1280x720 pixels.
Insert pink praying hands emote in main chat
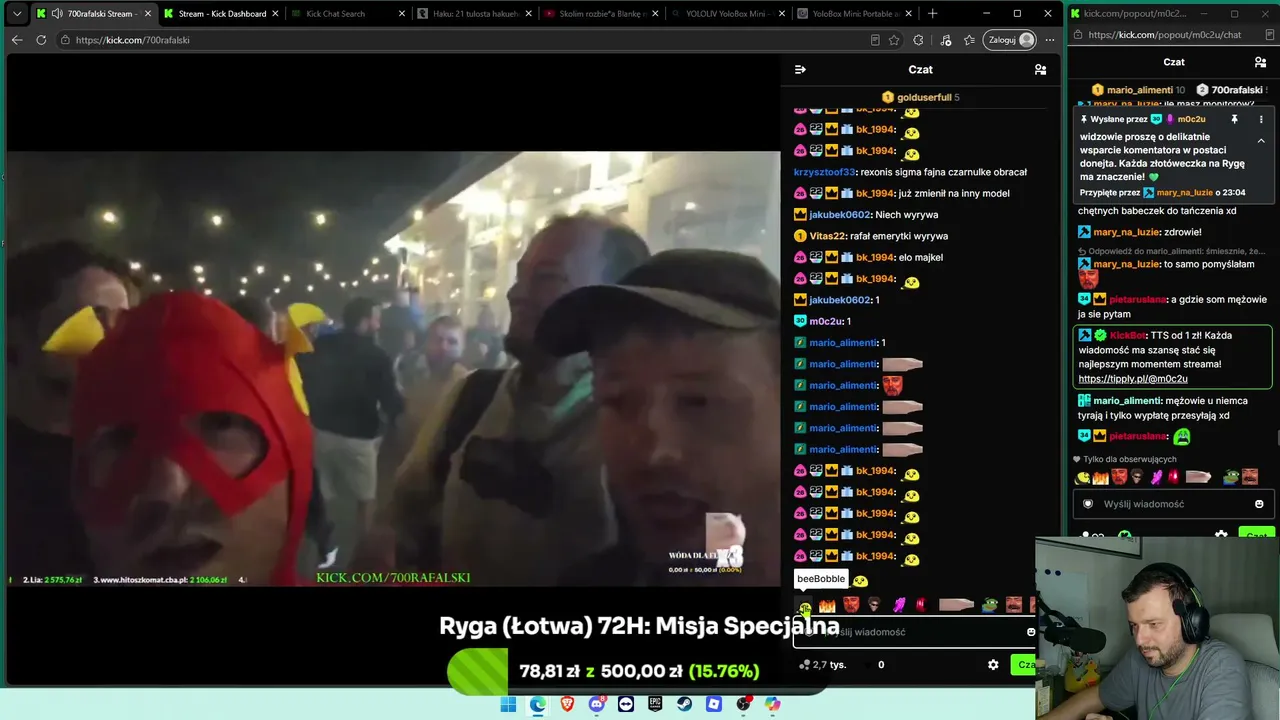[899, 605]
